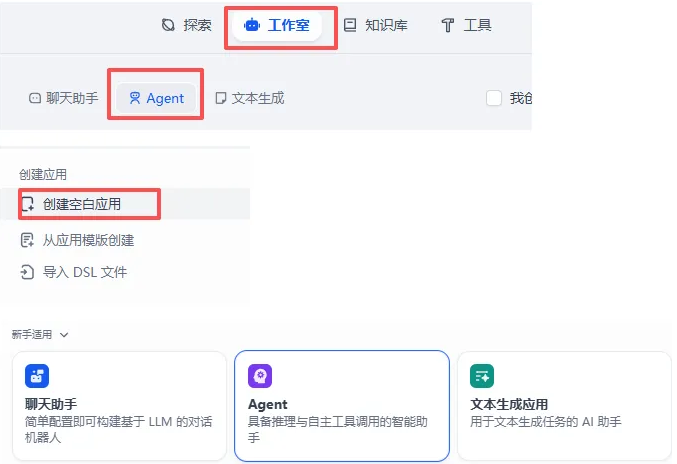The width and height of the screenshot is (677, 464).
Task: Select 从应用模版创建 option
Action: [88, 240]
